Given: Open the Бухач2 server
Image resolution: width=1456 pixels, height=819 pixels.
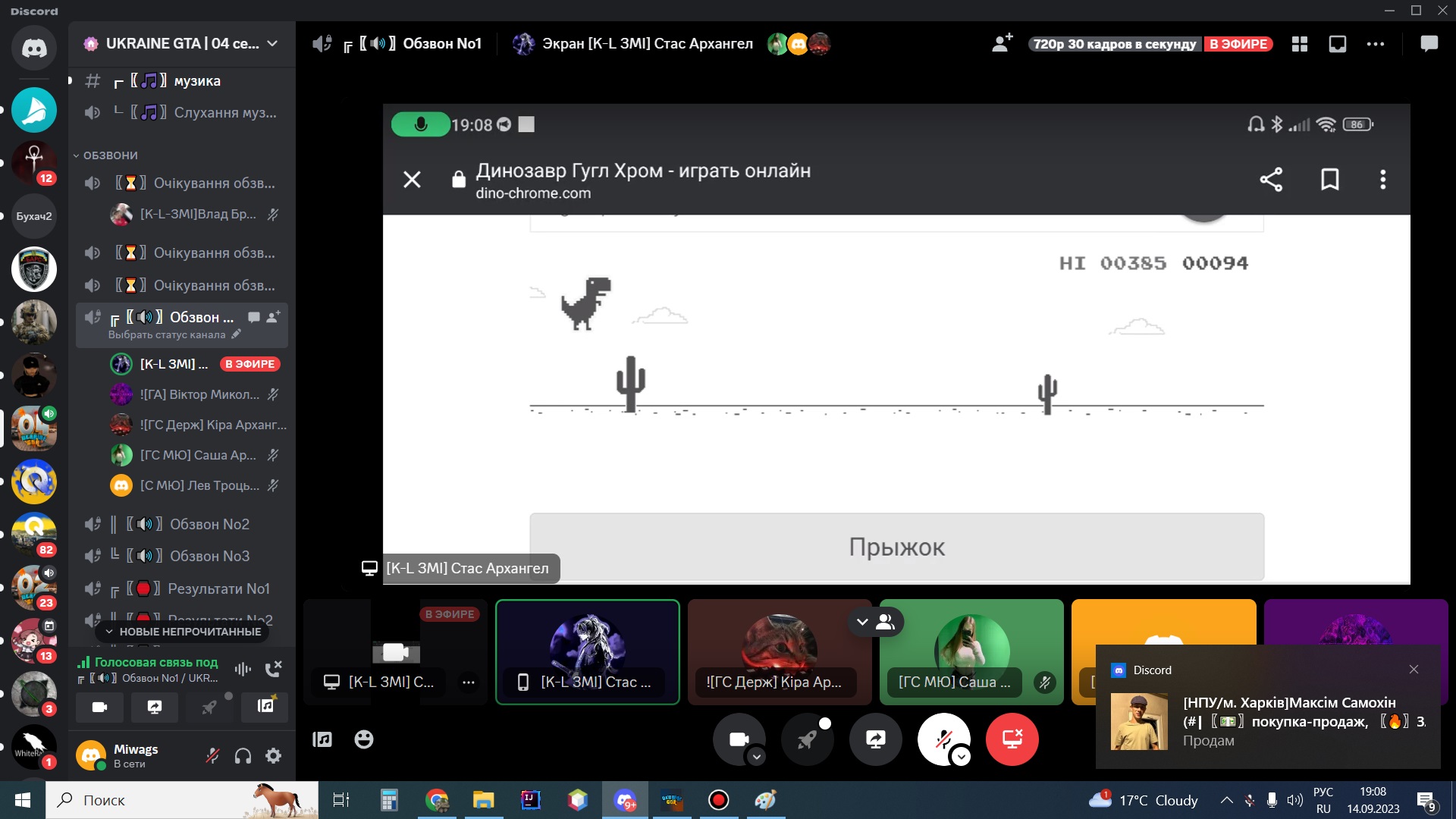Looking at the screenshot, I should click(34, 216).
